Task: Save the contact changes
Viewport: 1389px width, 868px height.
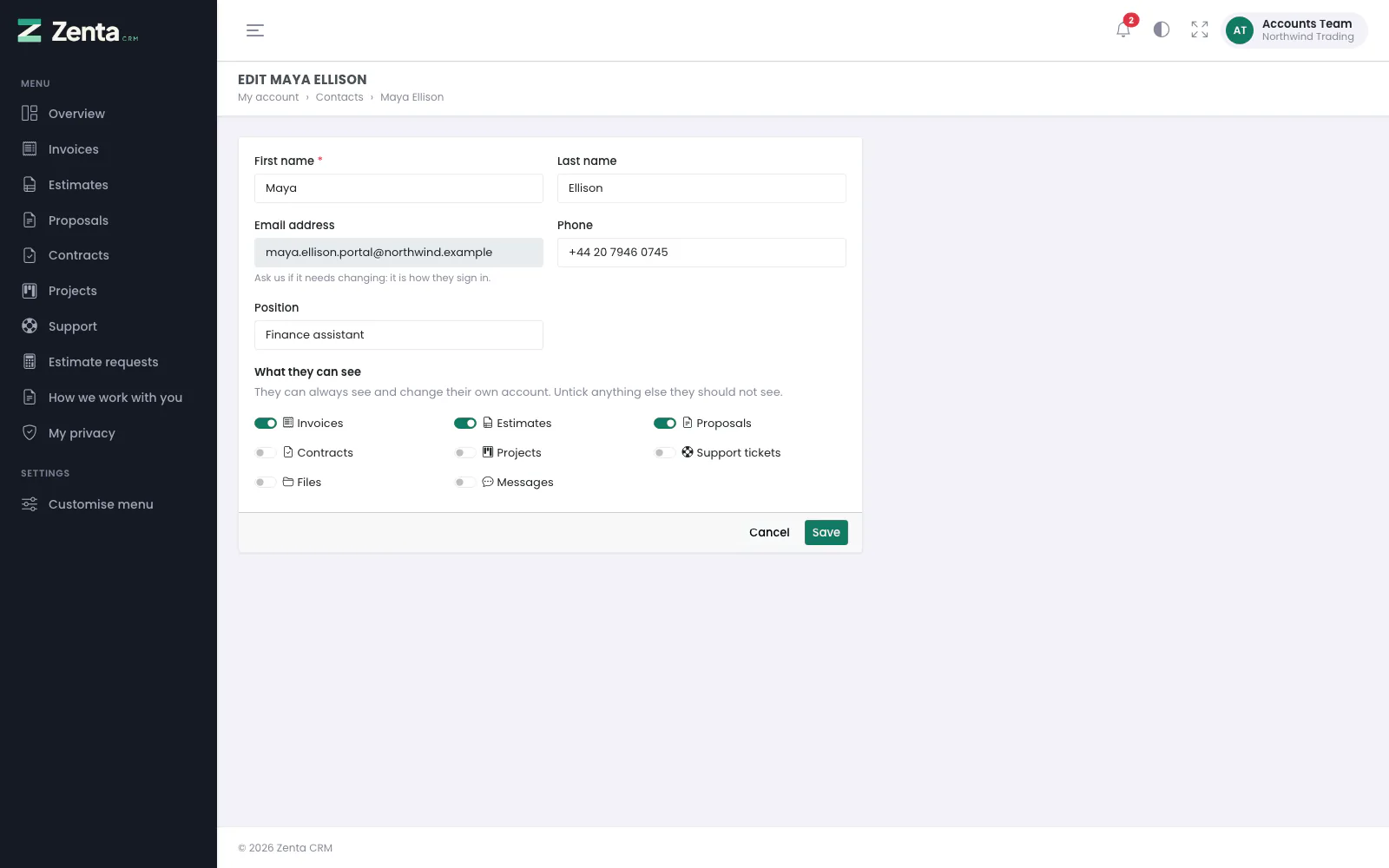Action: tap(826, 532)
